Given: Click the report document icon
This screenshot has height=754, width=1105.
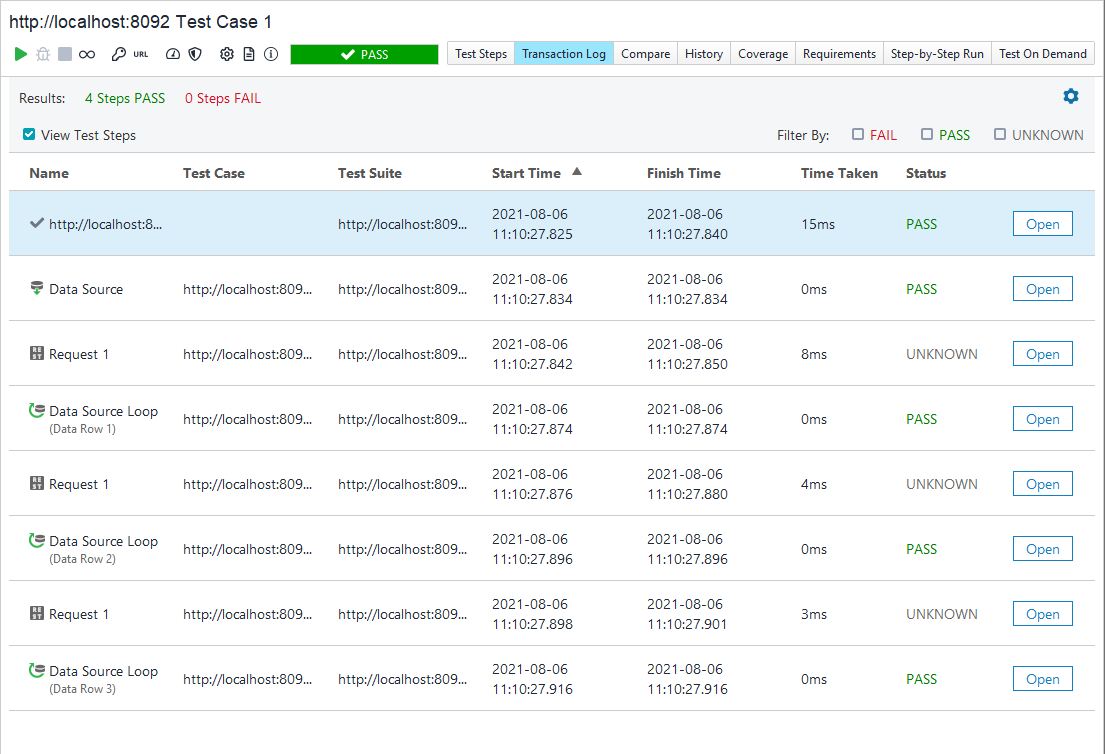Looking at the screenshot, I should pos(250,54).
